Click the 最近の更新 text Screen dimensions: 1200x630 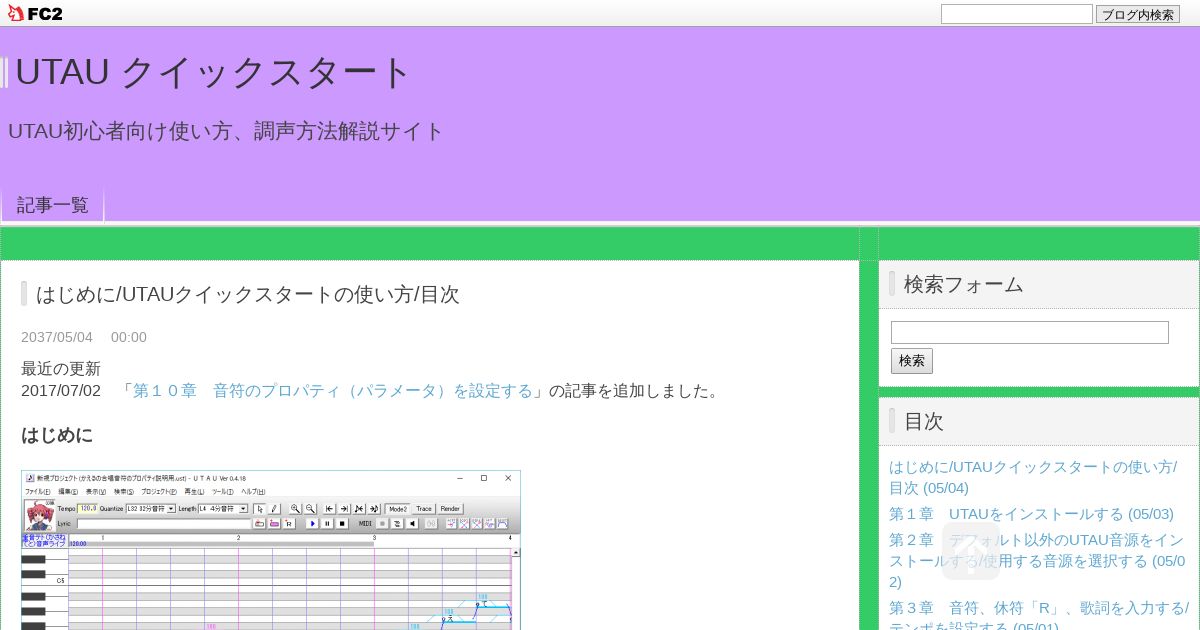[61, 369]
